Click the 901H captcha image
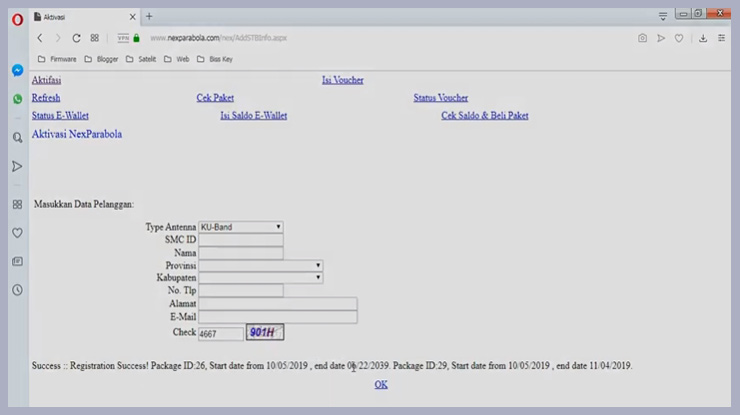 (265, 332)
